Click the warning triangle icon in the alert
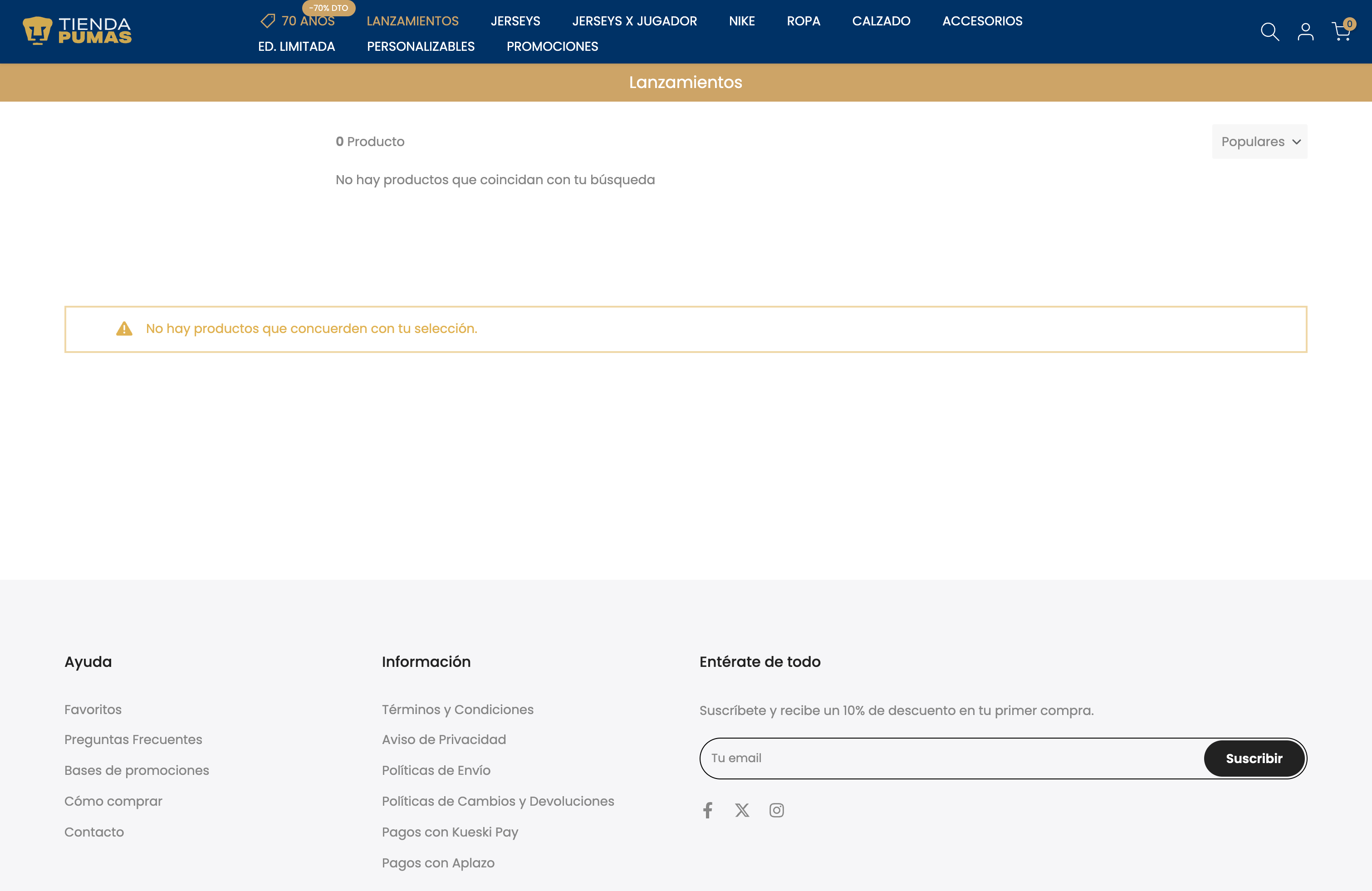Image resolution: width=1372 pixels, height=891 pixels. click(x=124, y=328)
